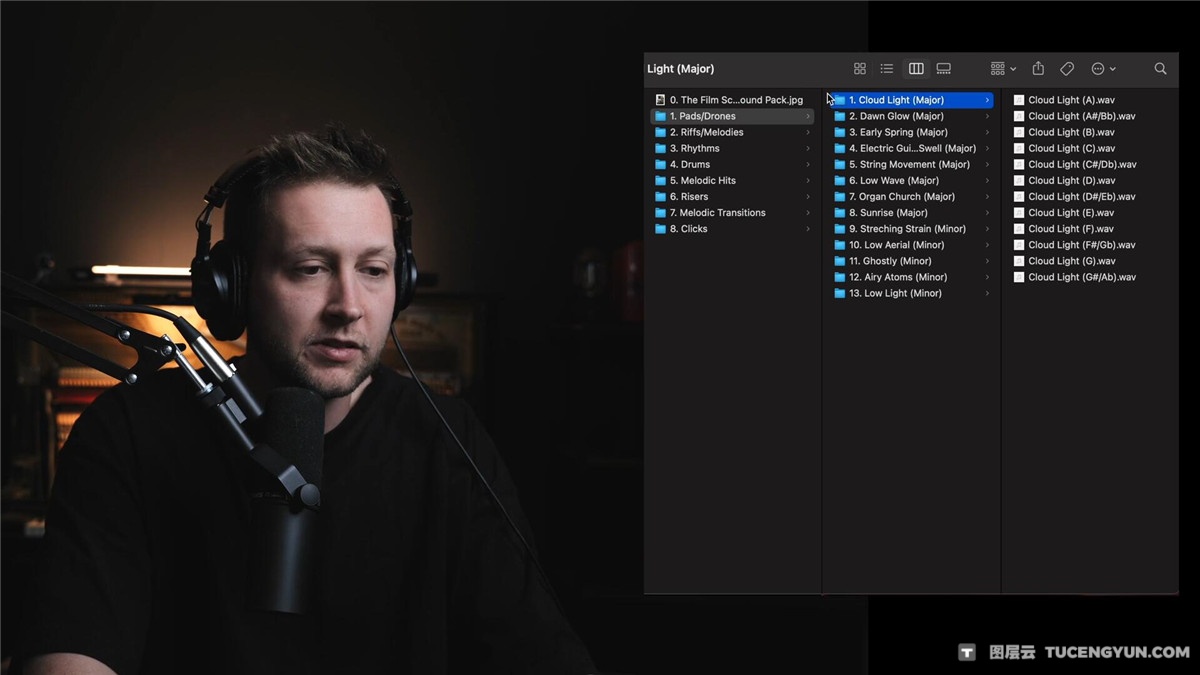The image size is (1200, 675).
Task: Select Cloud Light (C#/Db).wav file
Action: (1075, 164)
